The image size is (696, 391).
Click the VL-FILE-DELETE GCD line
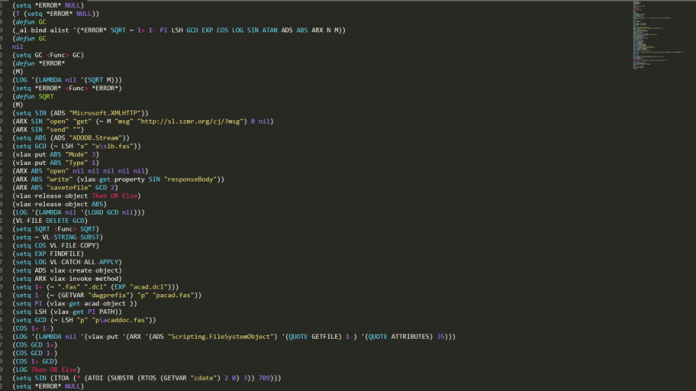click(50, 221)
